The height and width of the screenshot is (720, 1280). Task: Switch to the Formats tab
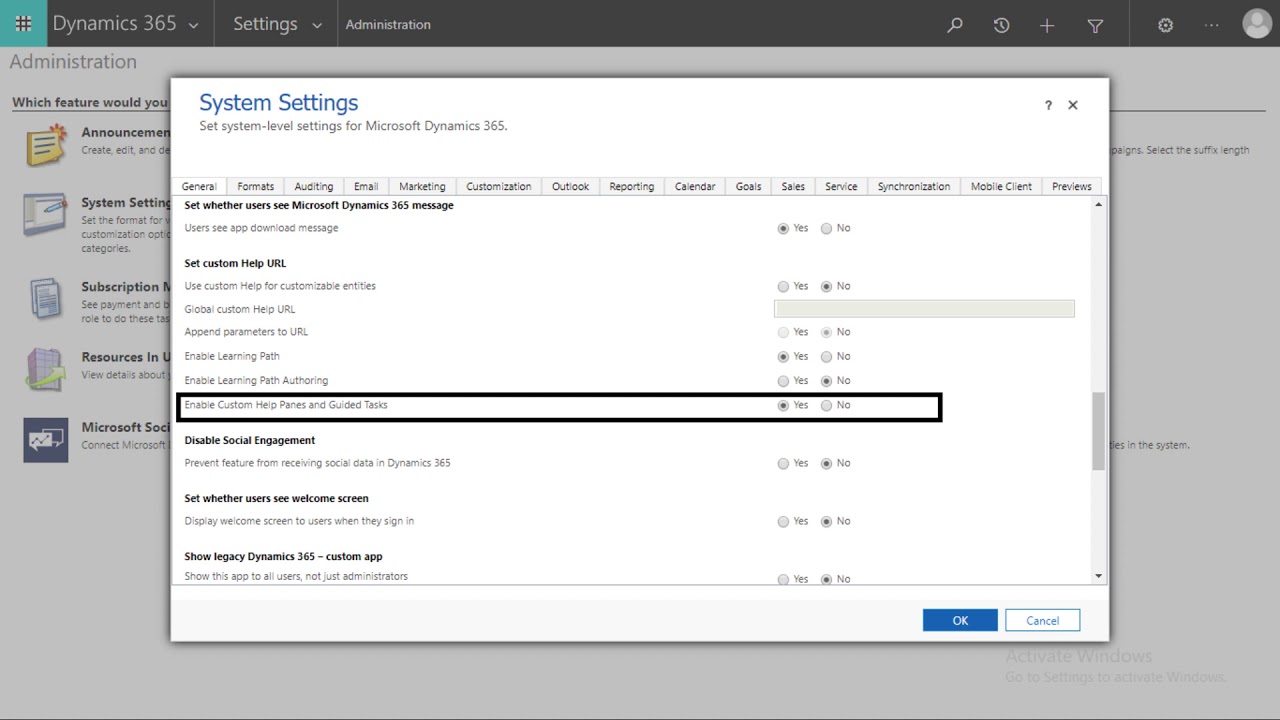tap(255, 186)
